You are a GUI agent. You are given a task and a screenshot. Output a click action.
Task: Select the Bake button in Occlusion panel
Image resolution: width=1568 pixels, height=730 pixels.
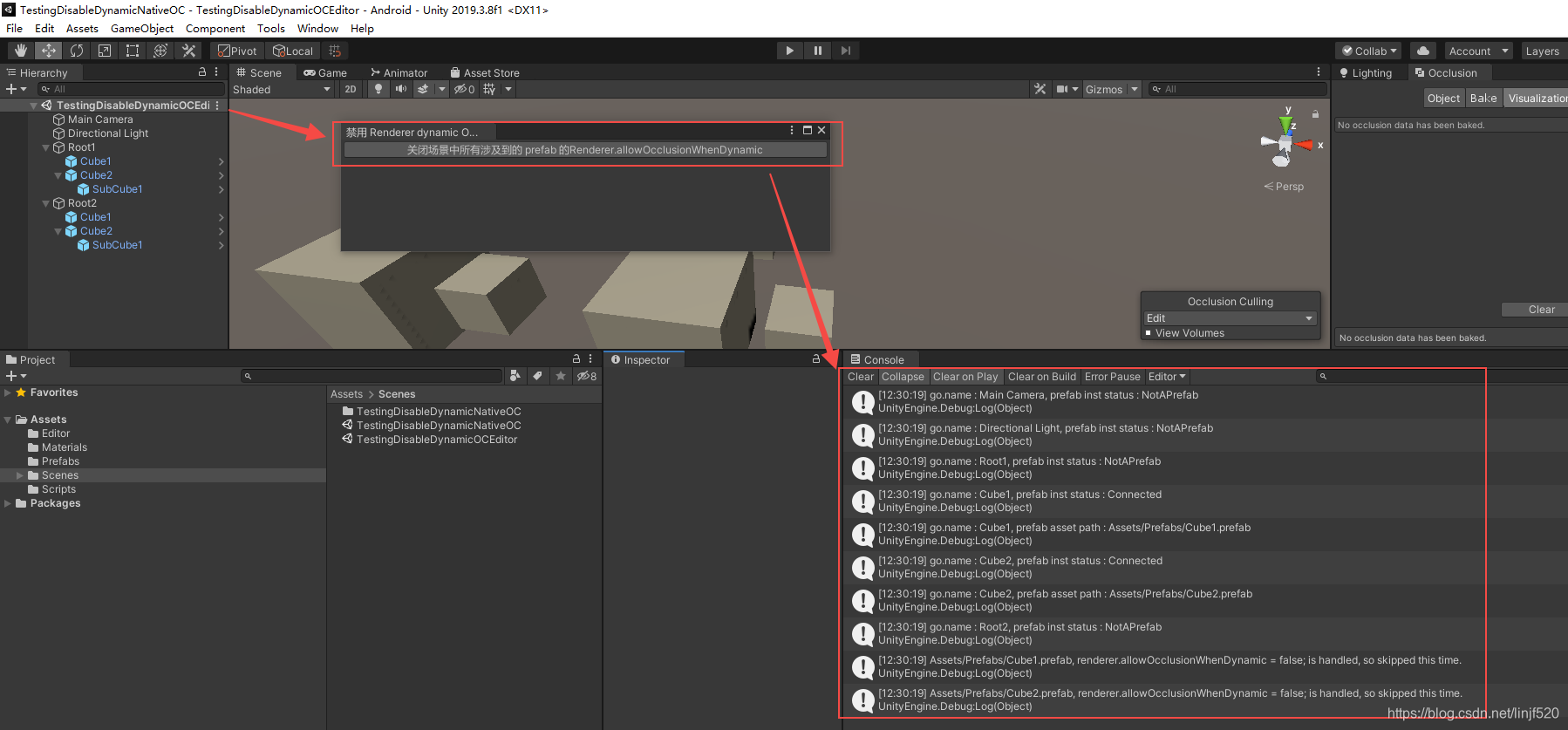click(1483, 99)
